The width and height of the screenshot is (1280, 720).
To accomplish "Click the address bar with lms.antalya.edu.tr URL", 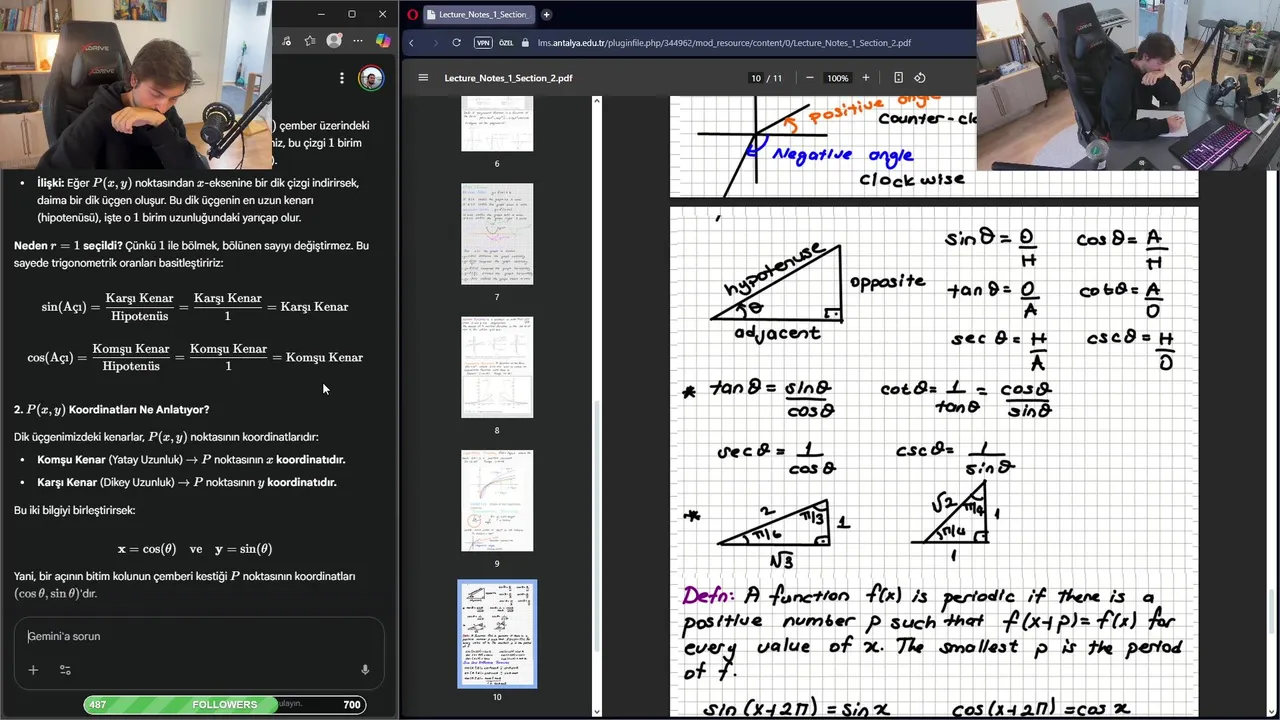I will pyautogui.click(x=724, y=43).
